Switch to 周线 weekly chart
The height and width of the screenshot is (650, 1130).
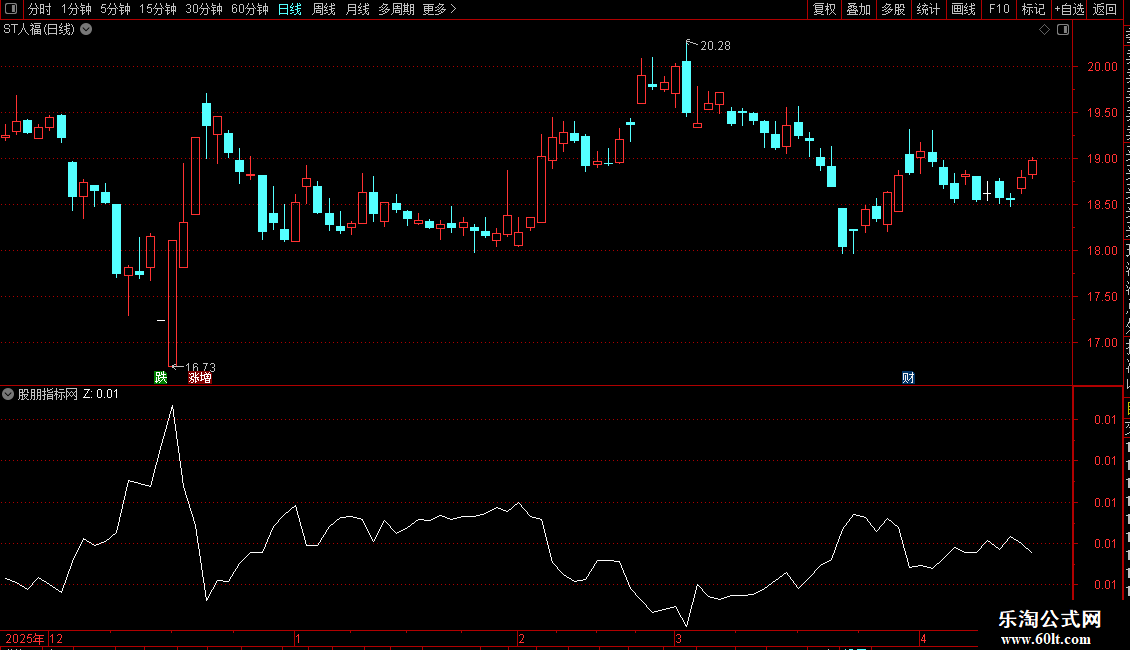(324, 9)
